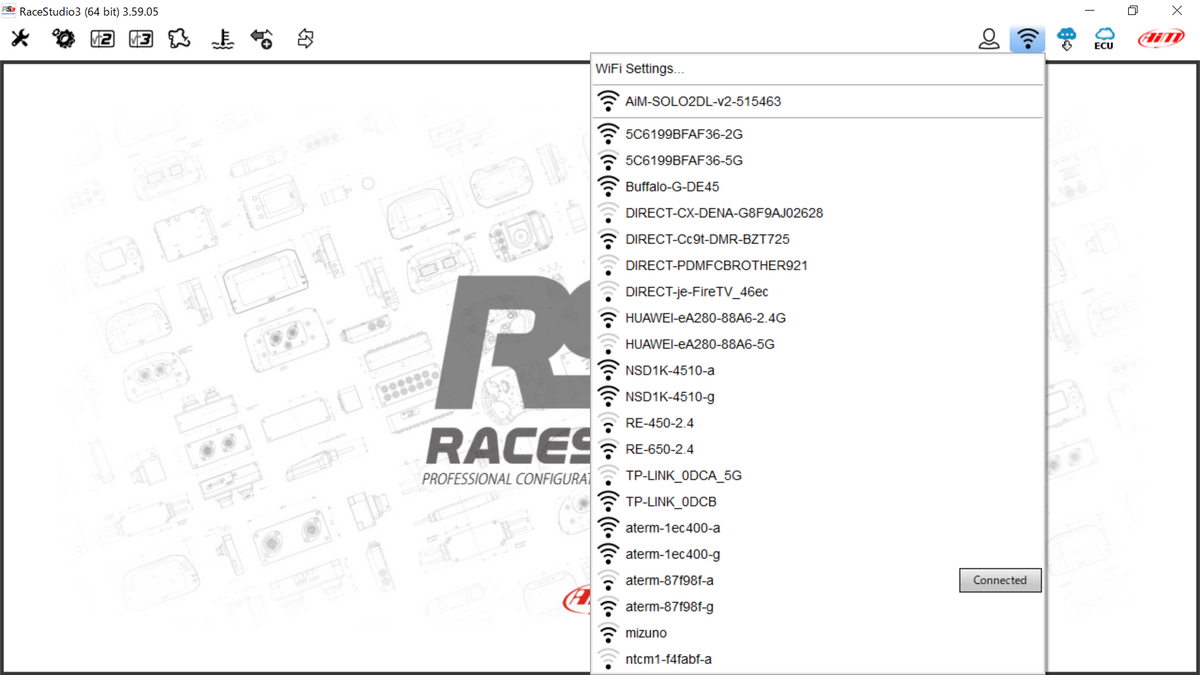Open the temperature sensor calibration icon

click(222, 39)
